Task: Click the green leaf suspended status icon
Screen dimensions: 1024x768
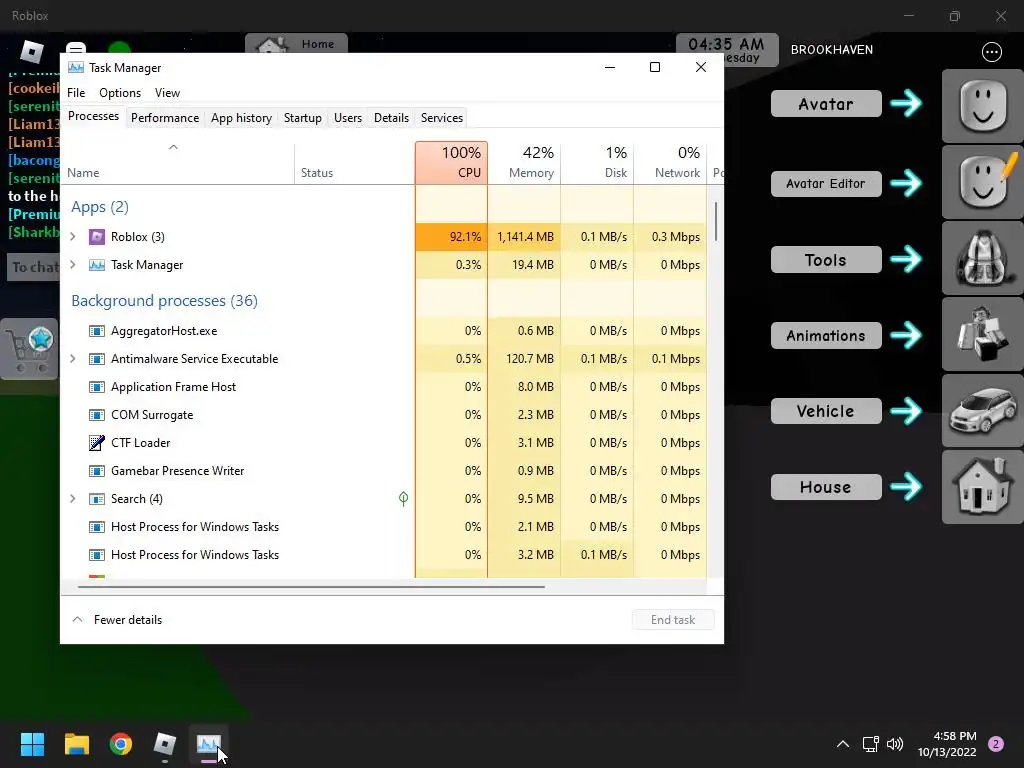Action: (x=404, y=499)
